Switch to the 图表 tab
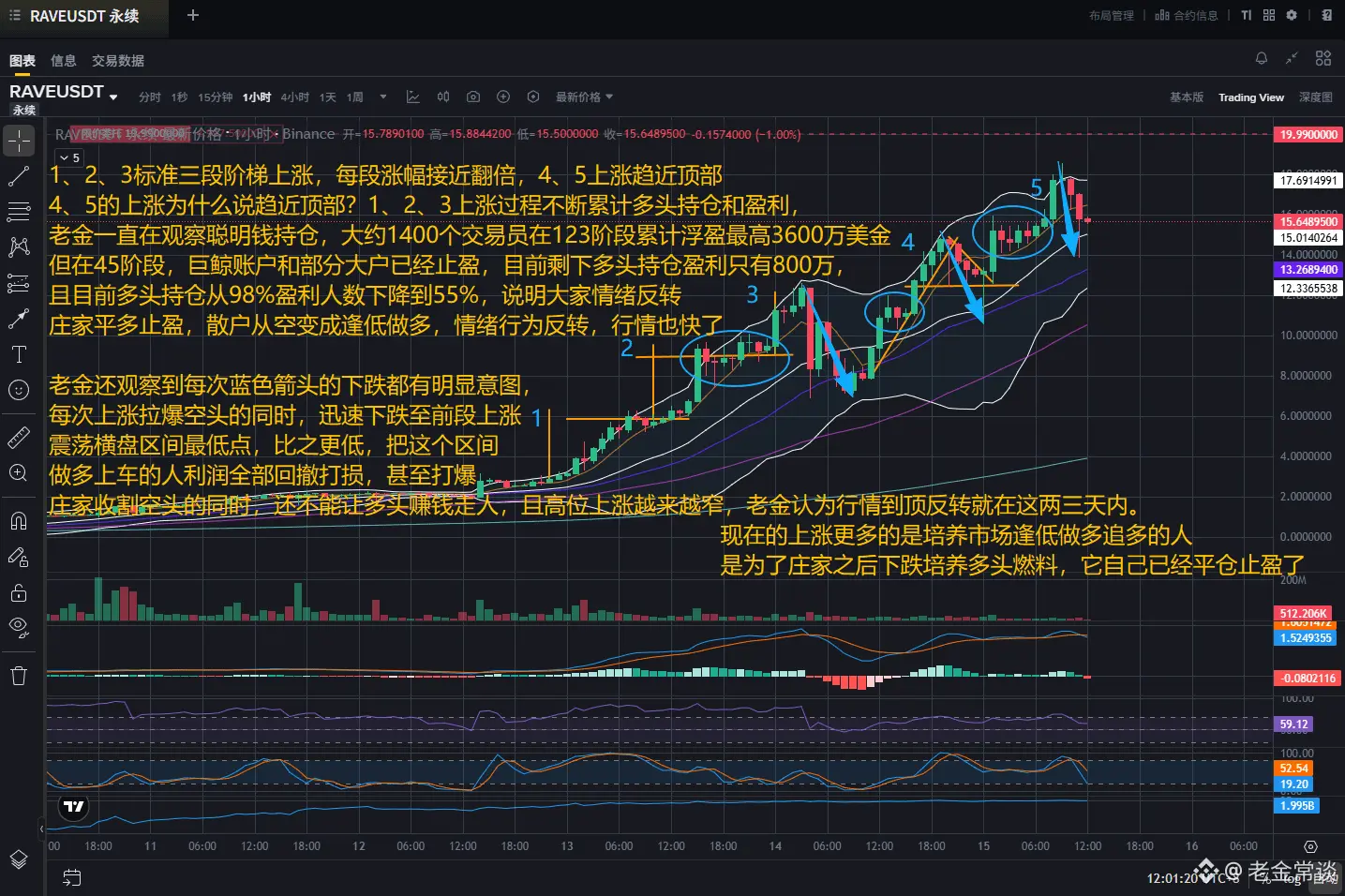 point(22,61)
